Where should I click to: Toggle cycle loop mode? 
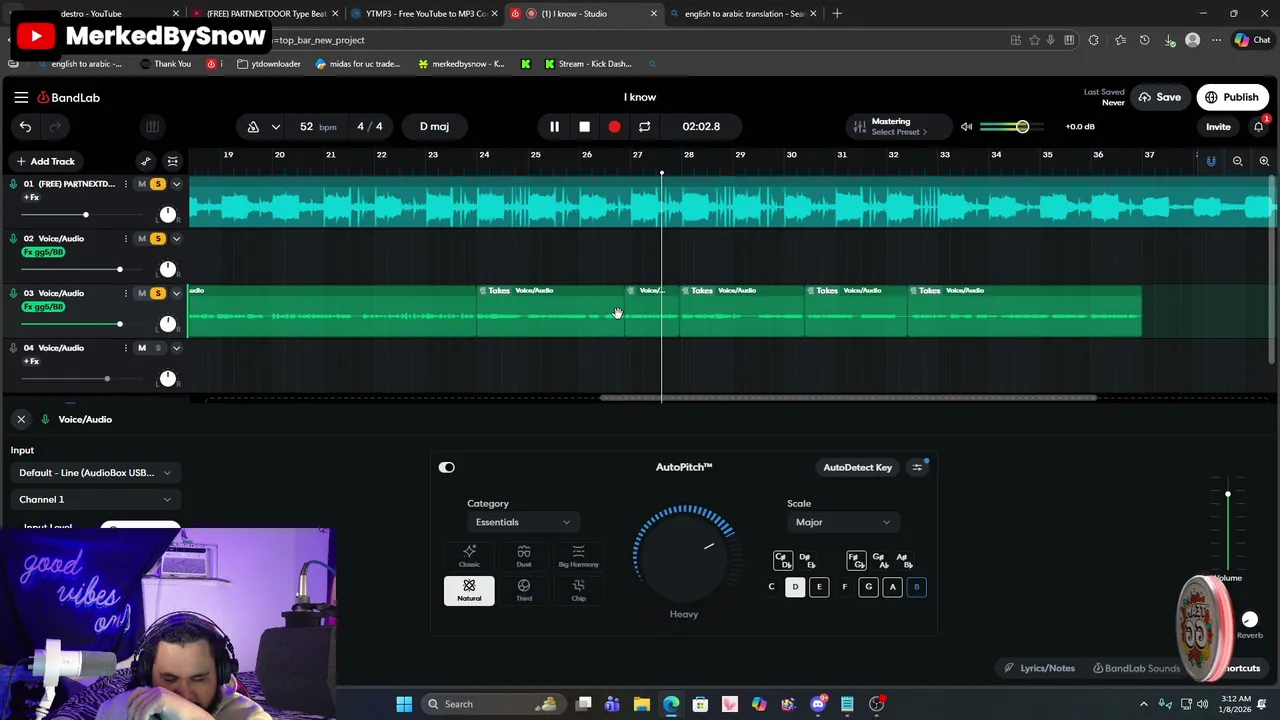coord(644,127)
